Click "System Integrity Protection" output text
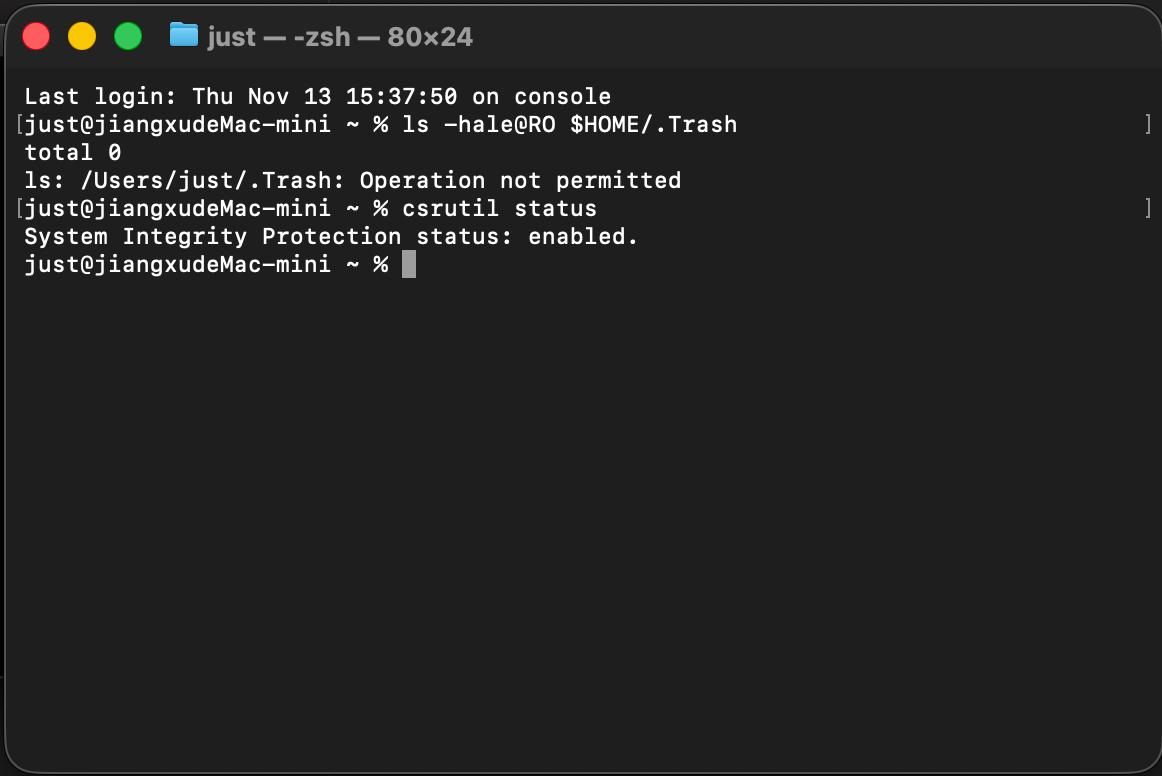Image resolution: width=1162 pixels, height=776 pixels. [212, 237]
